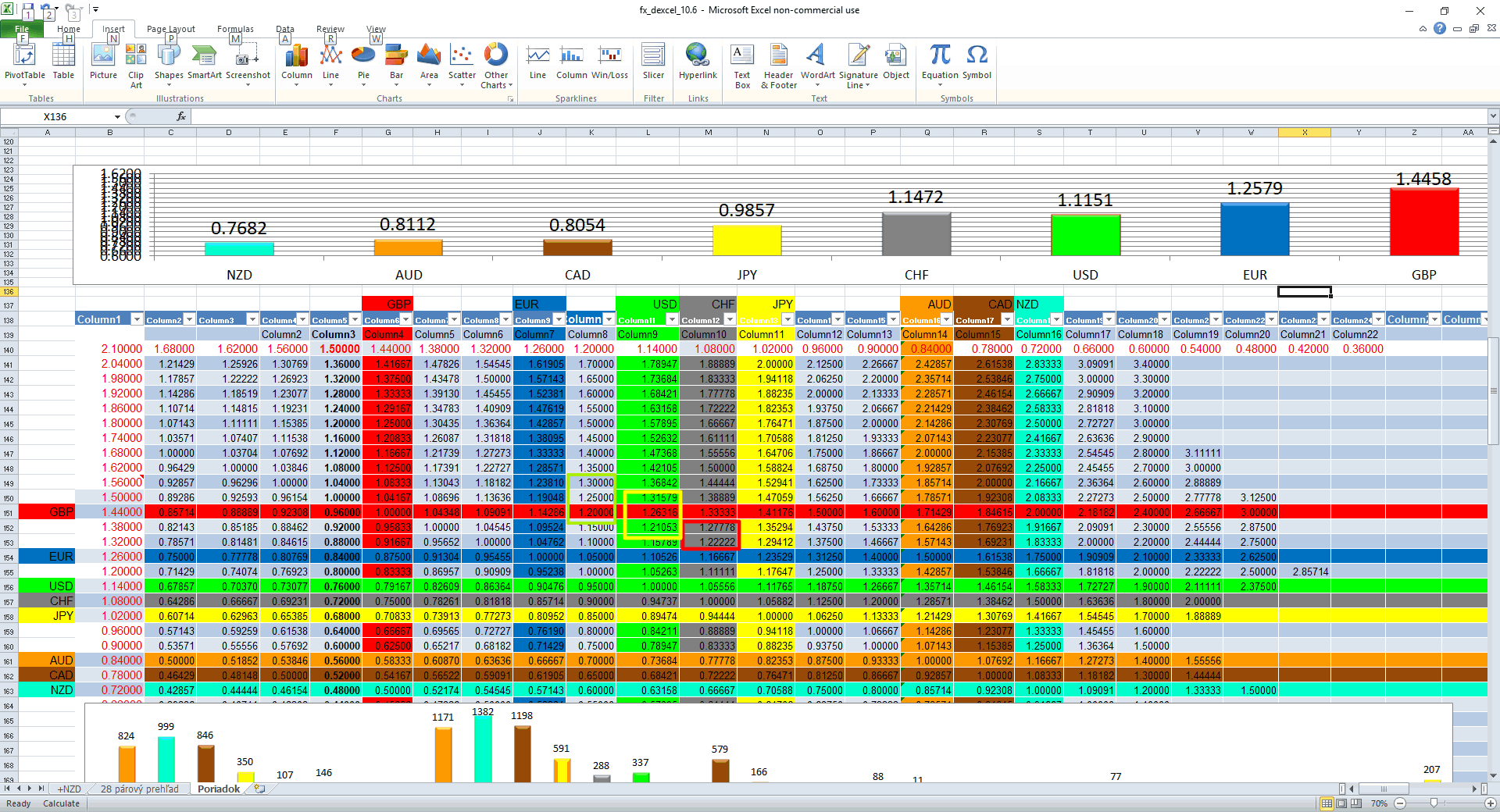Insert an Object
1500x812 pixels.
tap(896, 62)
